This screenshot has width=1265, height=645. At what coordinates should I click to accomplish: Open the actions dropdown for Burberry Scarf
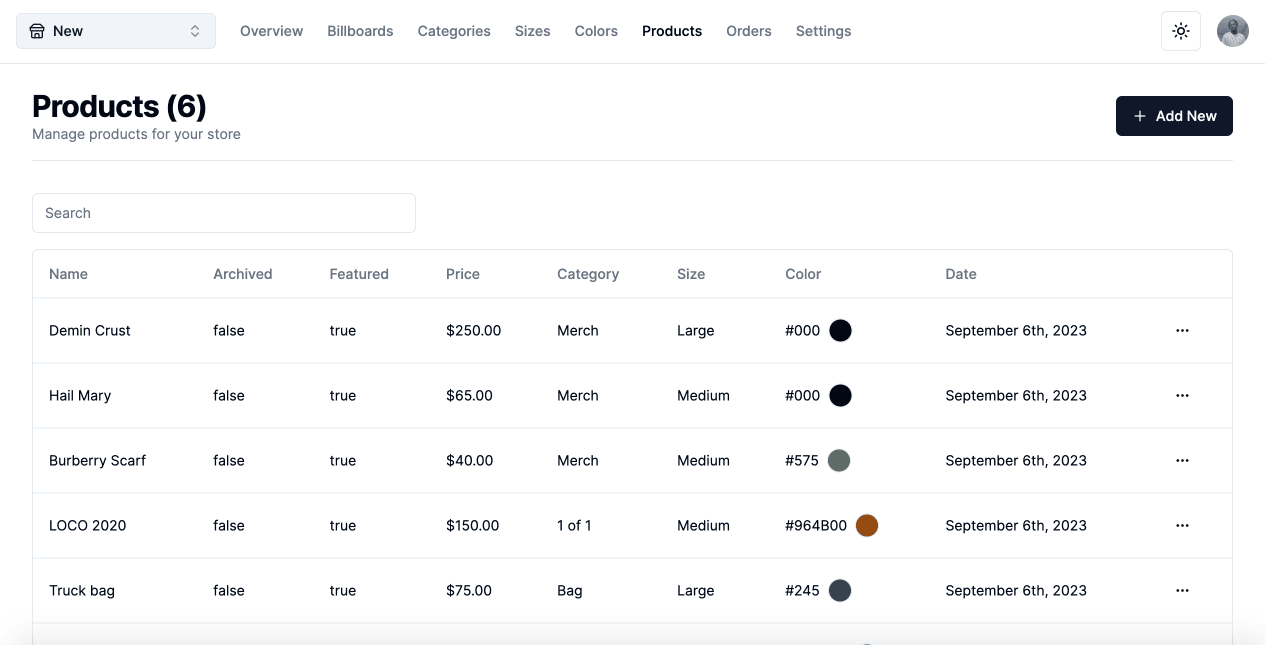tap(1182, 460)
